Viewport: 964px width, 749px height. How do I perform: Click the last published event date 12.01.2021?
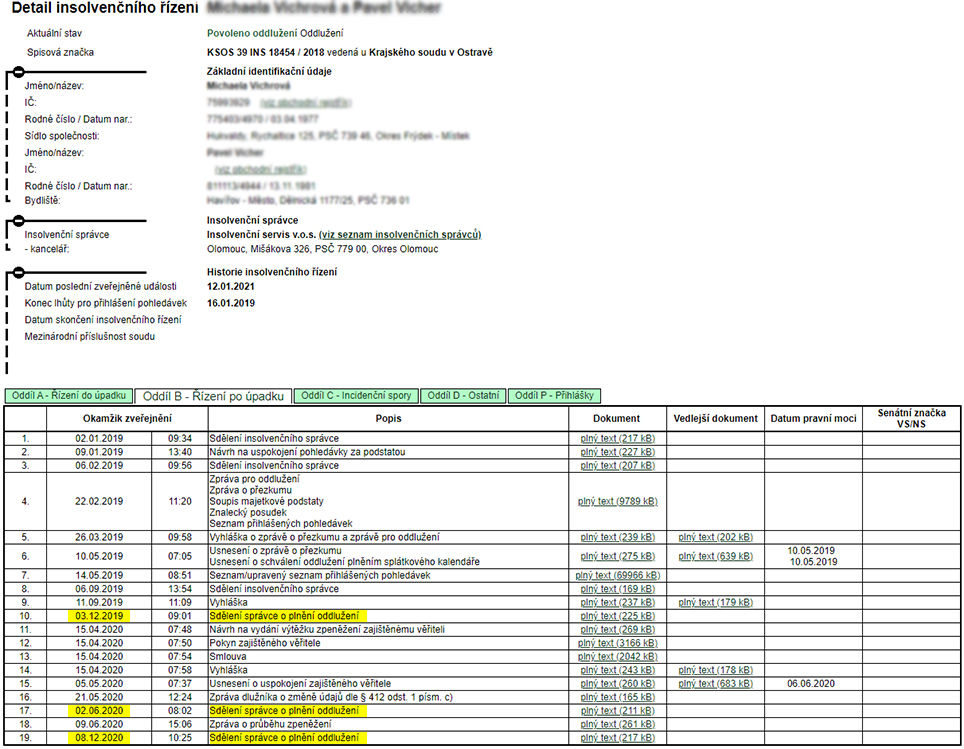pyautogui.click(x=231, y=286)
